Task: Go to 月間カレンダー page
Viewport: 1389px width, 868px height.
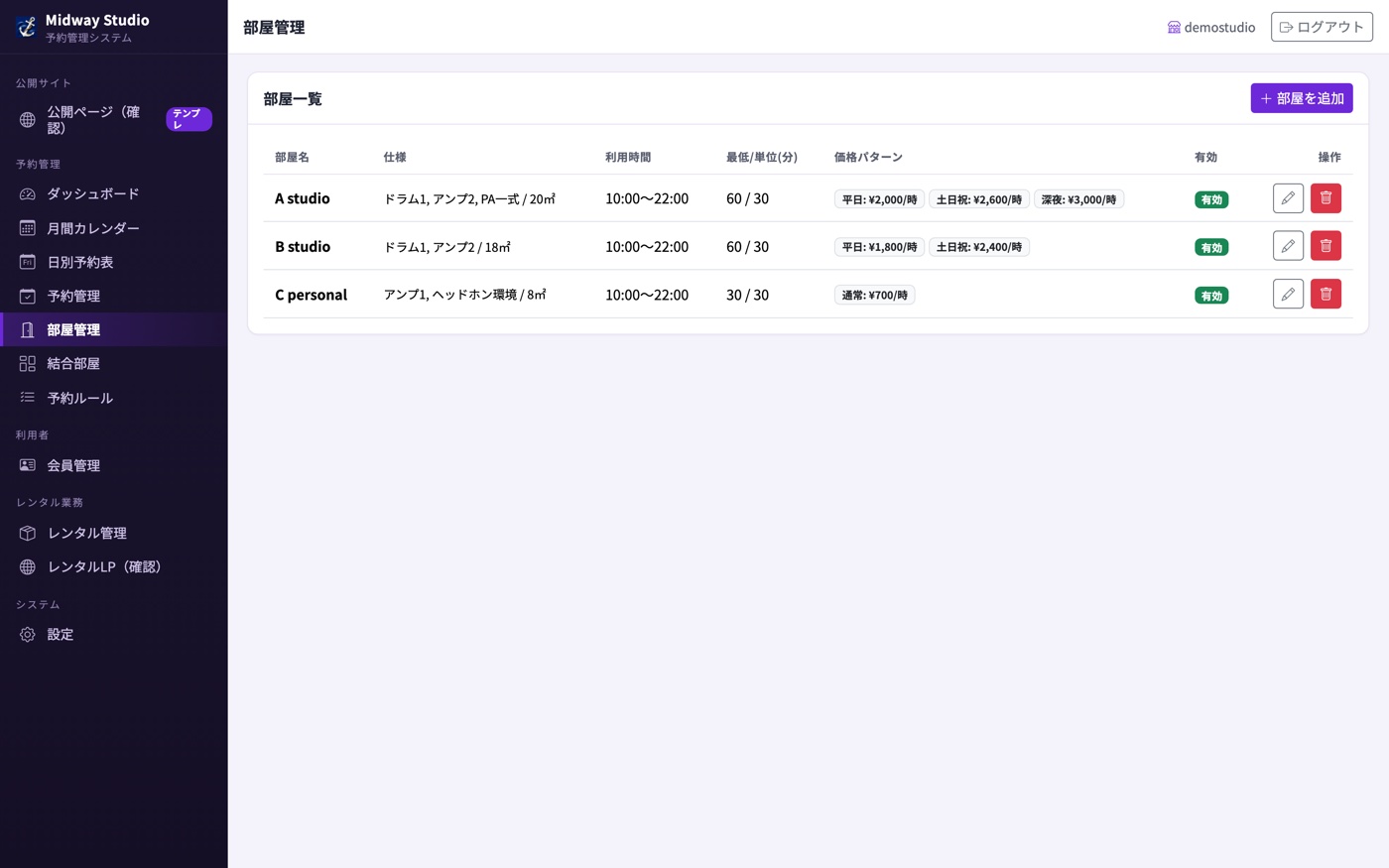Action: (114, 228)
